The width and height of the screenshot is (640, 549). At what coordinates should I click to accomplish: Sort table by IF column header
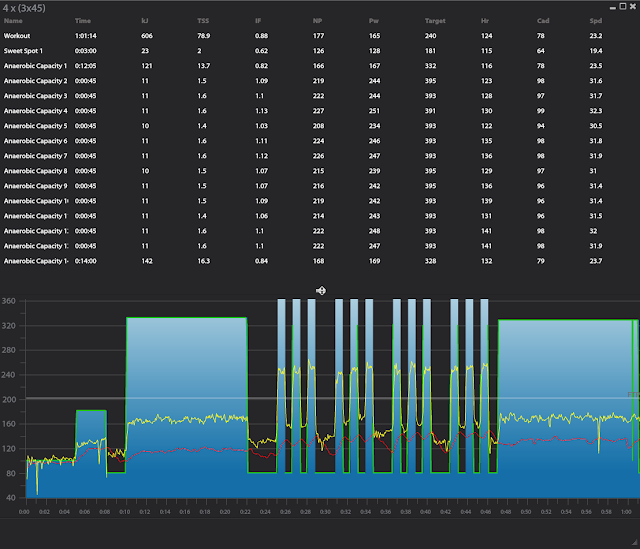tap(258, 20)
